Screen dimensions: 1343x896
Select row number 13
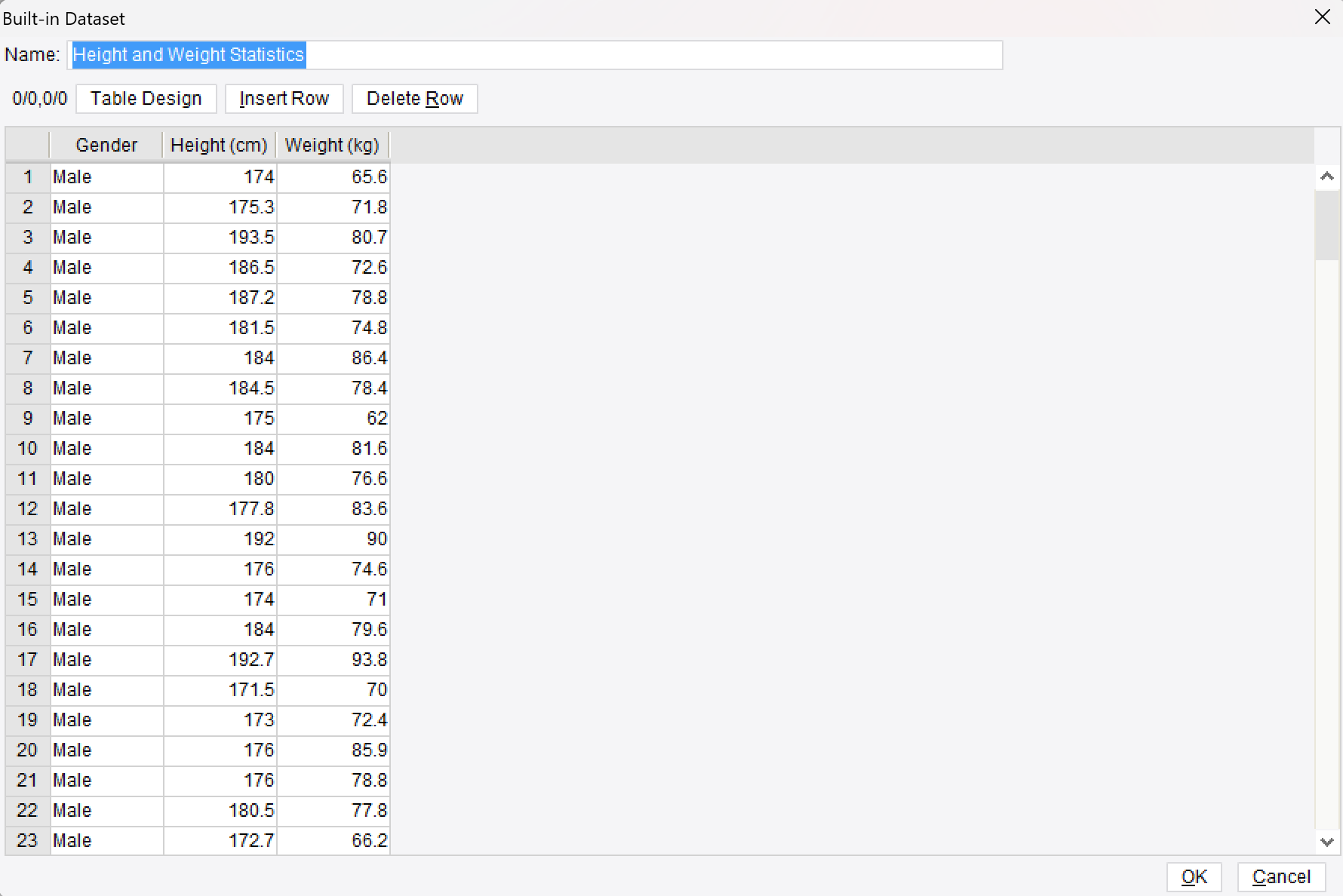[27, 539]
